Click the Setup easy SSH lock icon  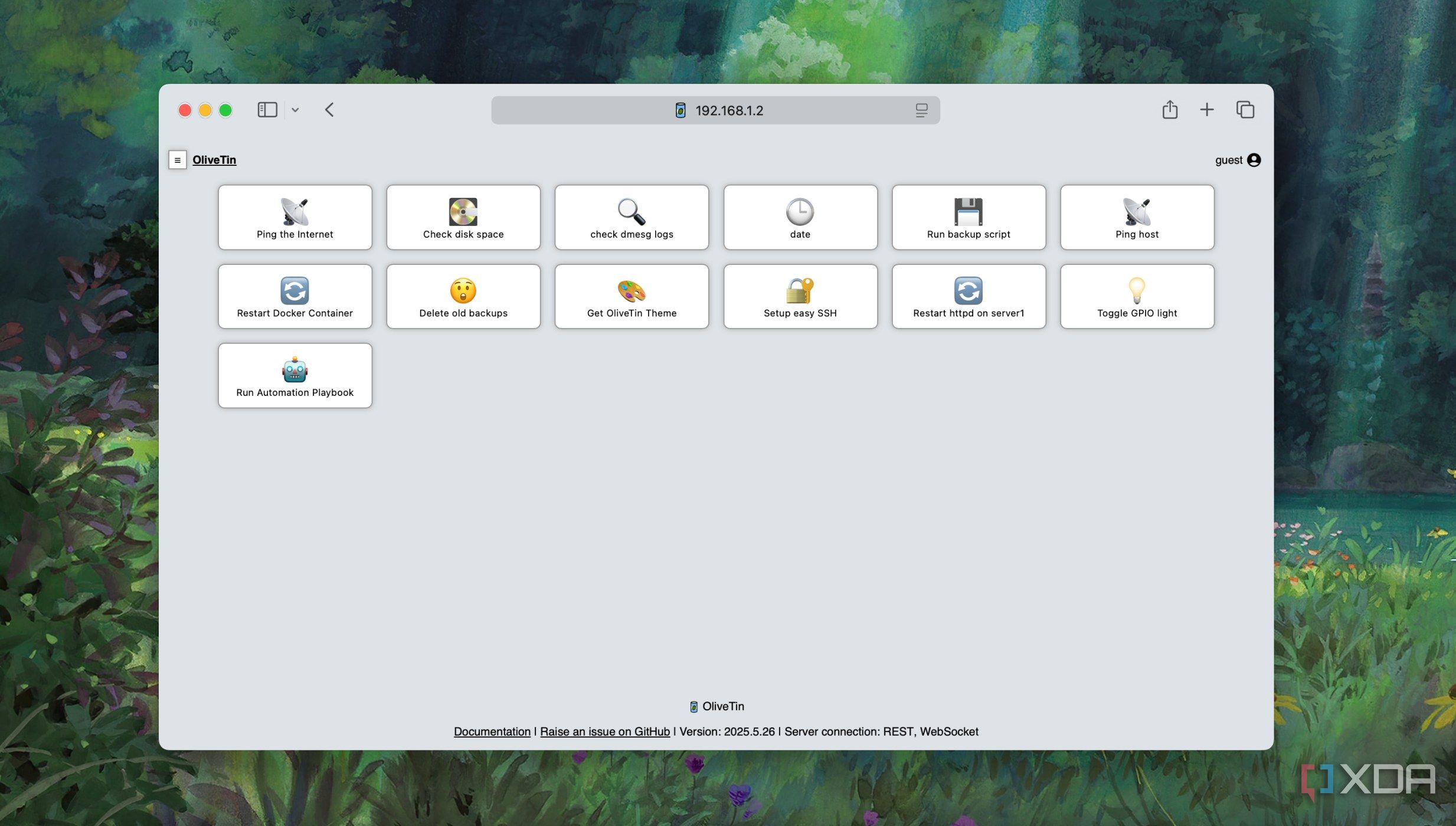[800, 290]
